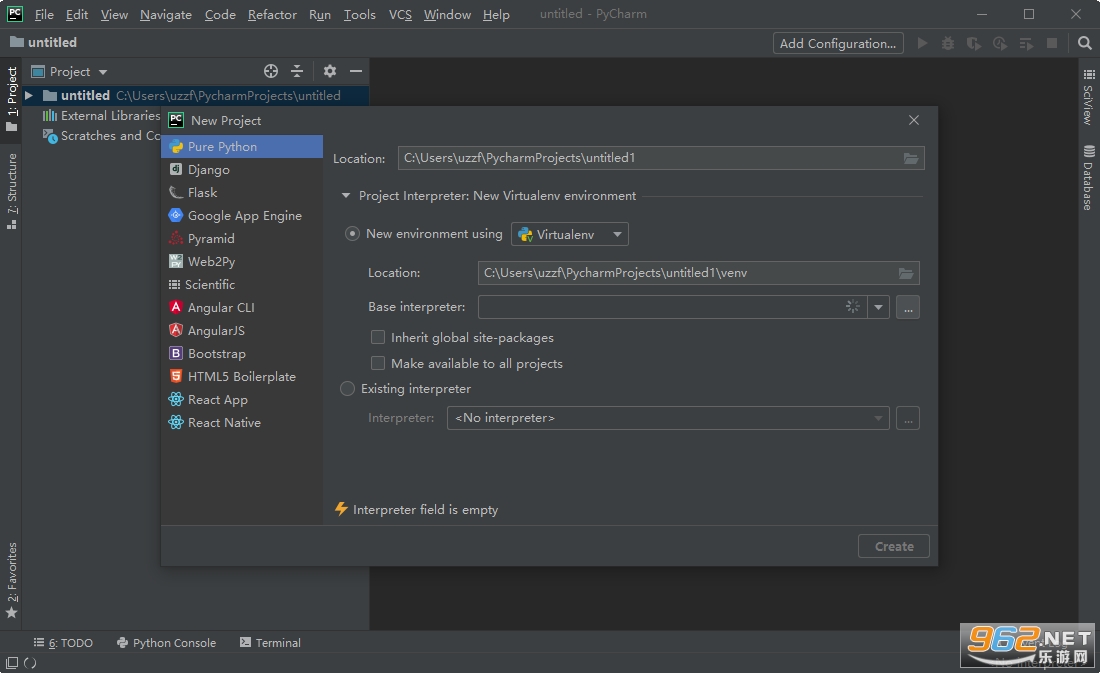Open the Refactor menu
The image size is (1100, 673).
point(272,14)
